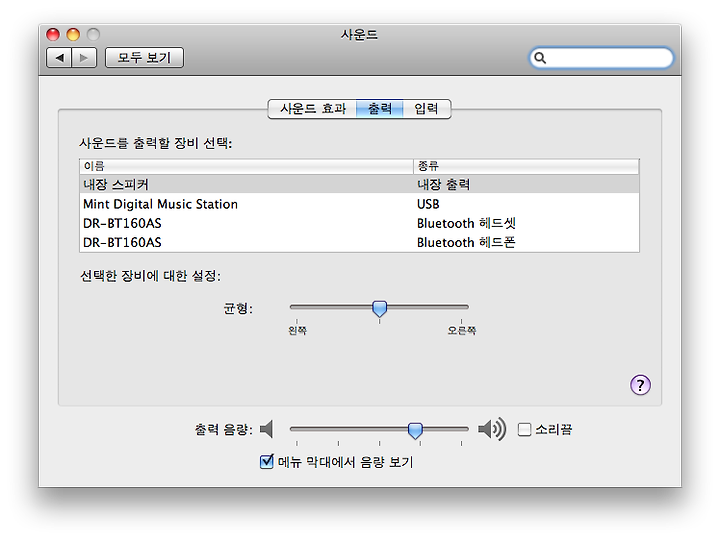Screen dimensions: 720x540
Task: Click the USB type cell
Action: click(x=428, y=204)
